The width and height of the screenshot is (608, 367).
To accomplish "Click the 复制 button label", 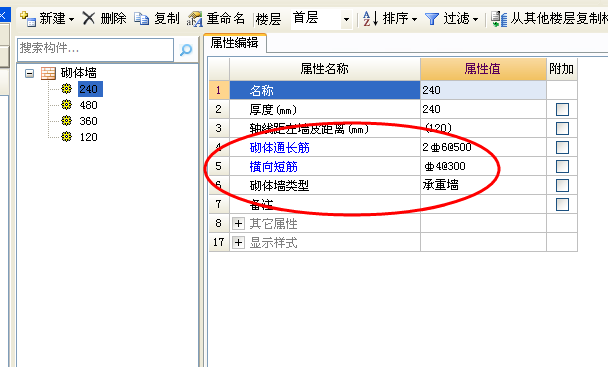I will click(x=167, y=18).
